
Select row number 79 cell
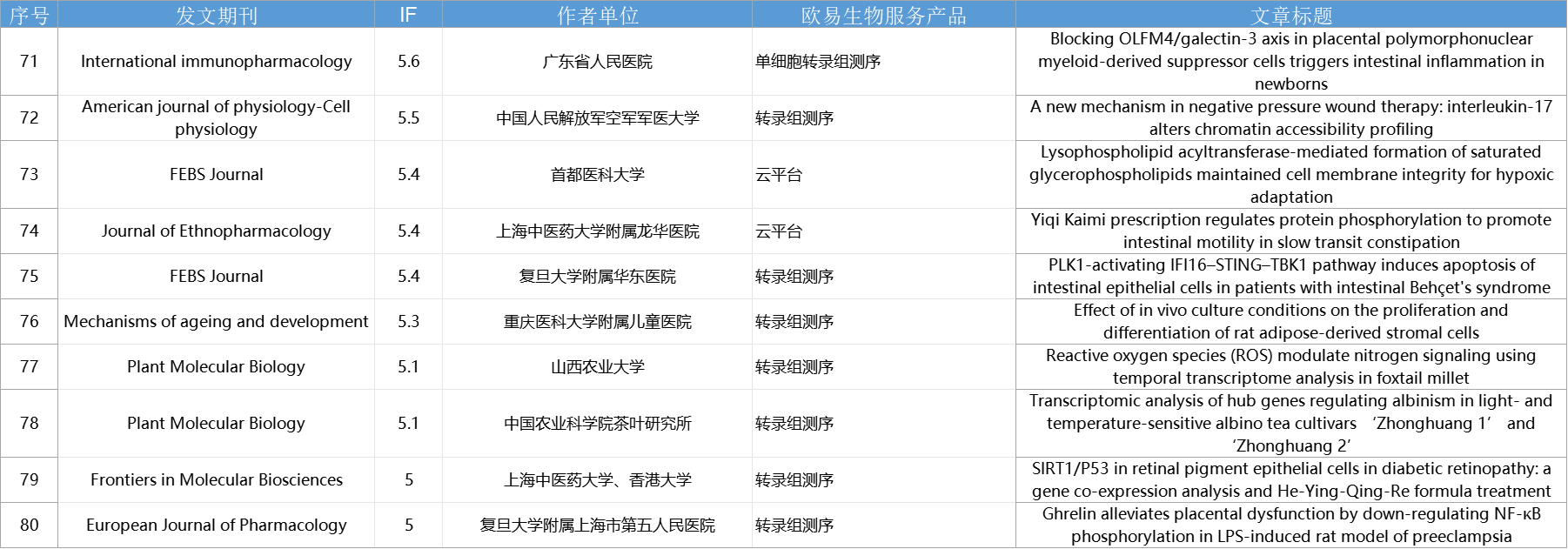[x=29, y=480]
